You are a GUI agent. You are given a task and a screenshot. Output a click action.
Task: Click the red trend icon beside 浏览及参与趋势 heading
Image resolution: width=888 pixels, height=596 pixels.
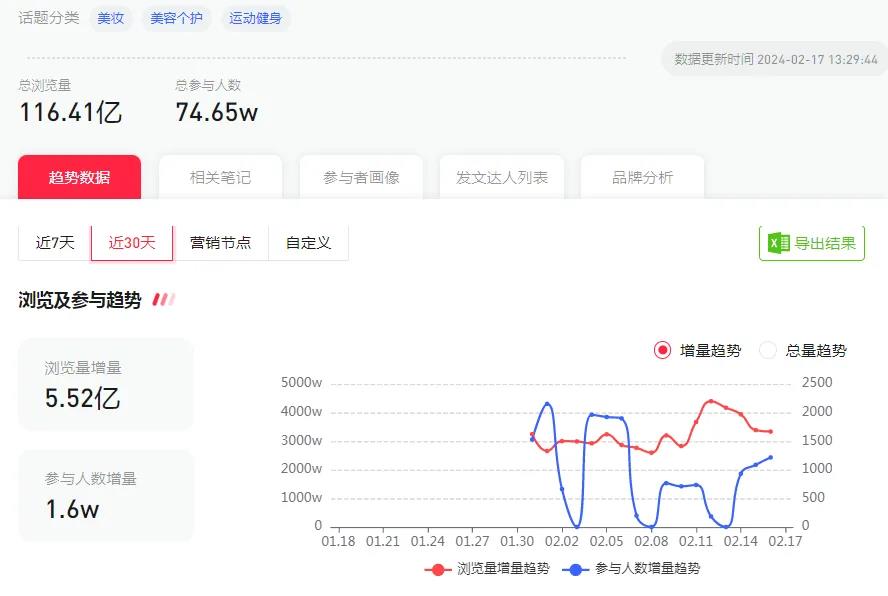click(x=163, y=299)
